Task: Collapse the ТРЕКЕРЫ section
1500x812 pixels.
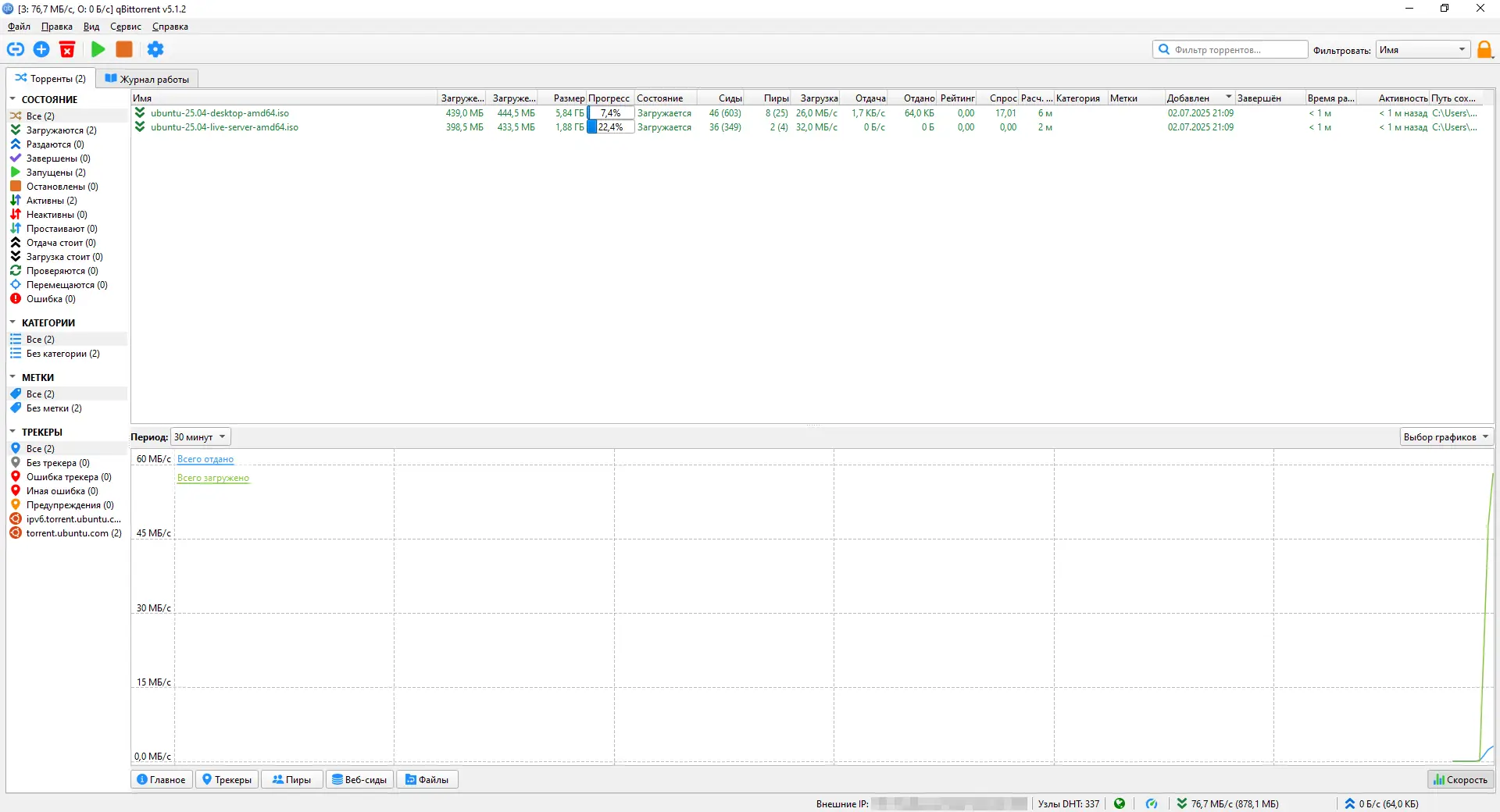Action: [12, 432]
